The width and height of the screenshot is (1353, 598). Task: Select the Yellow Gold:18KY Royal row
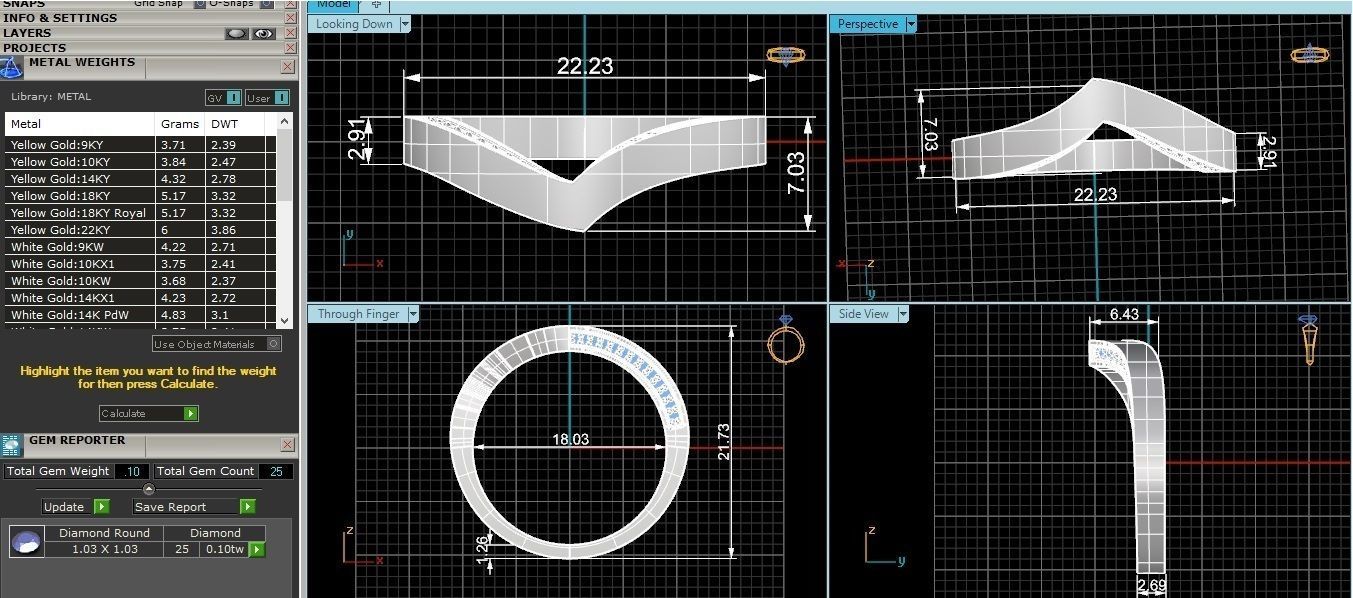click(x=140, y=213)
